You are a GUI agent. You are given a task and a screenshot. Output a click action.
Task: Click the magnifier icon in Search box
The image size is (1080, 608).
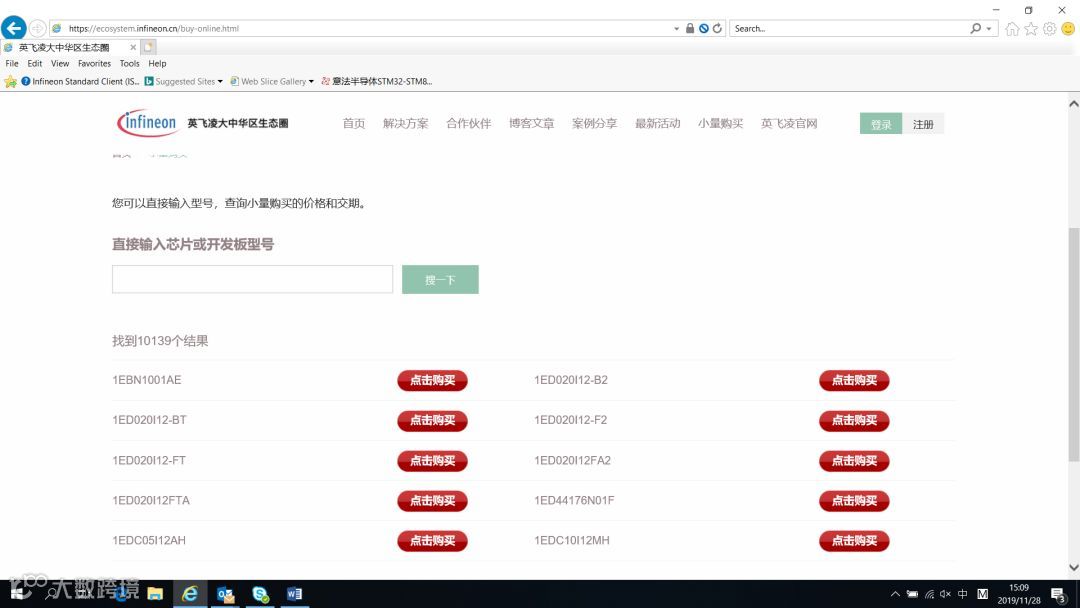coord(975,28)
